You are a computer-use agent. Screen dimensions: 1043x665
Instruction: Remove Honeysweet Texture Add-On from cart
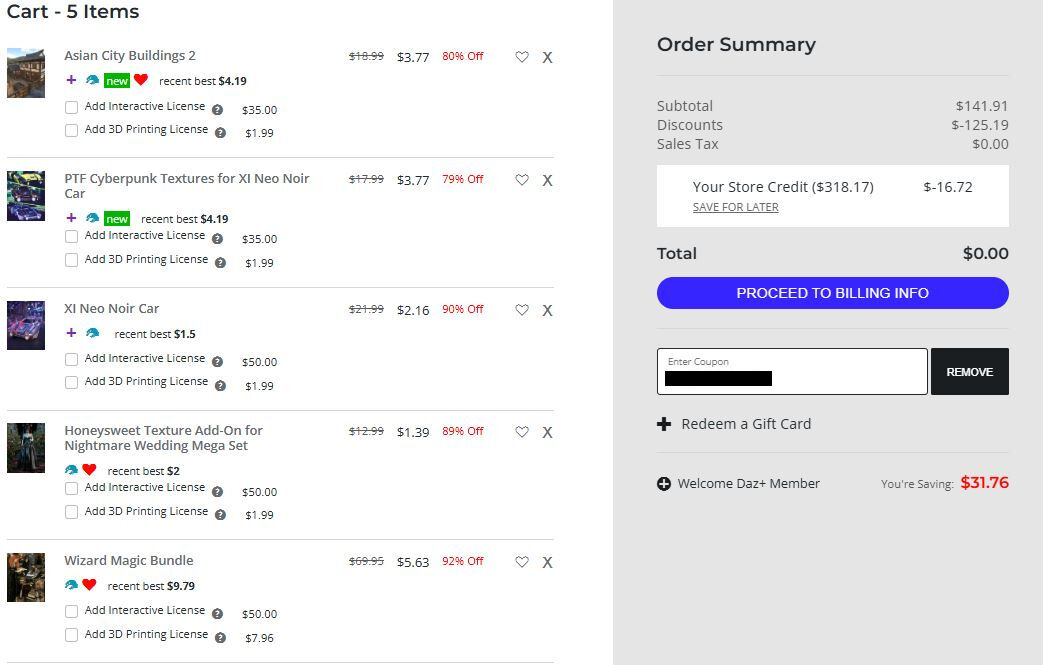(x=547, y=432)
